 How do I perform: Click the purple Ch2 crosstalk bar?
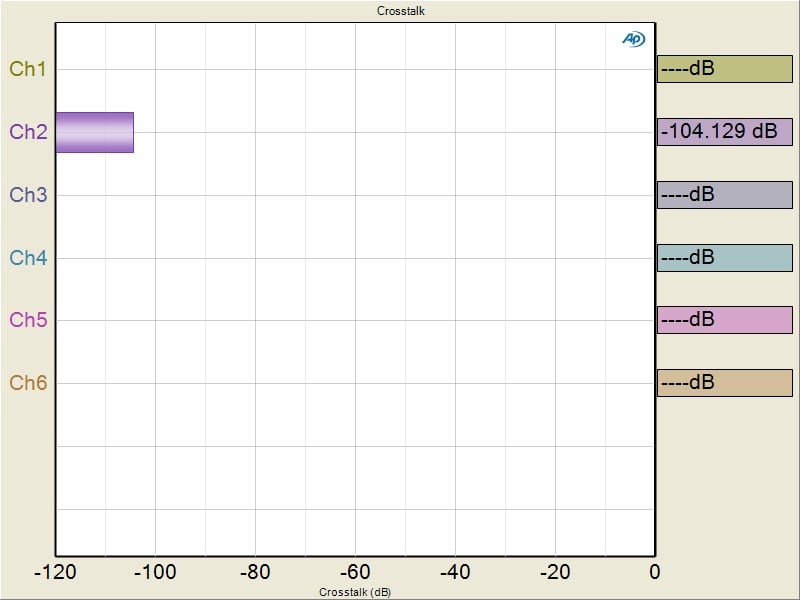[x=94, y=132]
